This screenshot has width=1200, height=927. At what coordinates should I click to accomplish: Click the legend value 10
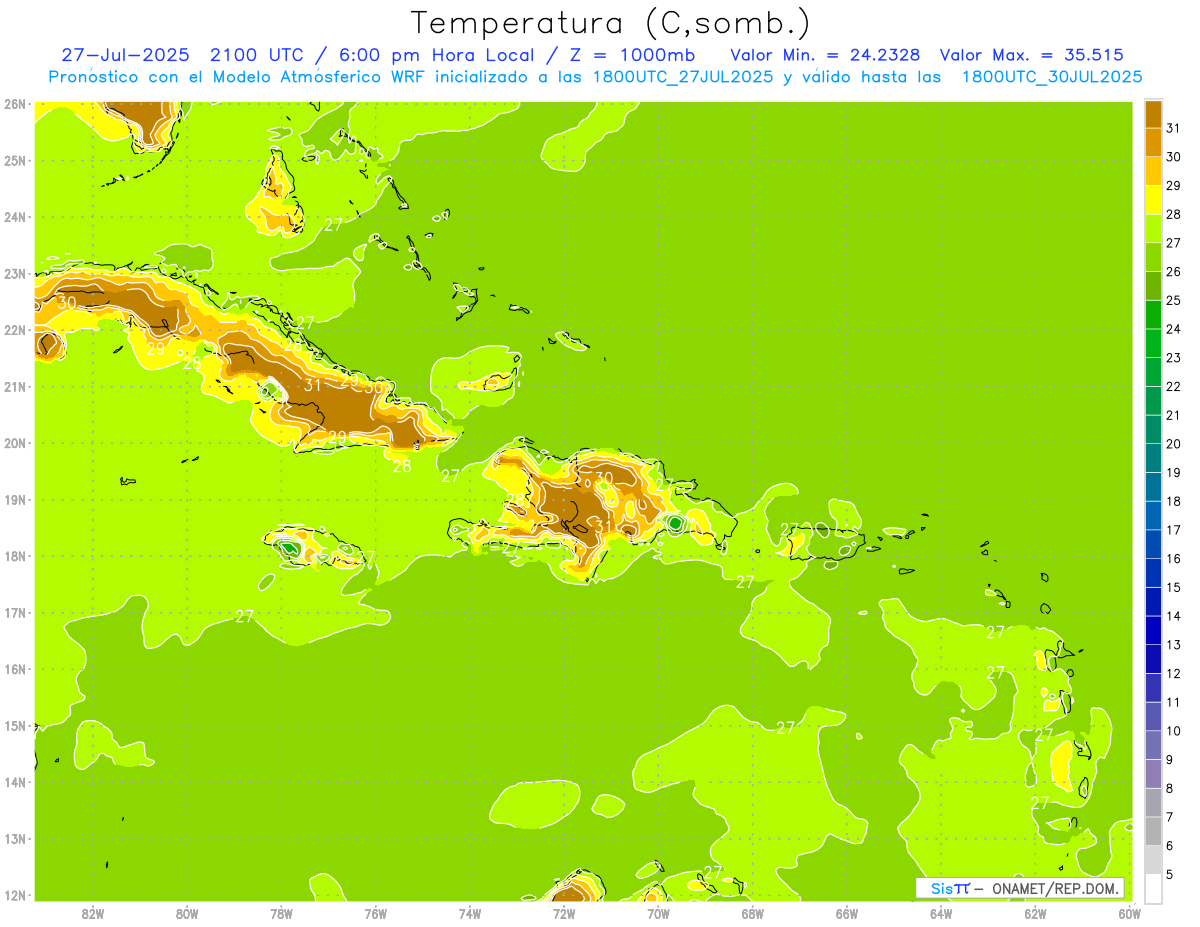coord(1174,731)
